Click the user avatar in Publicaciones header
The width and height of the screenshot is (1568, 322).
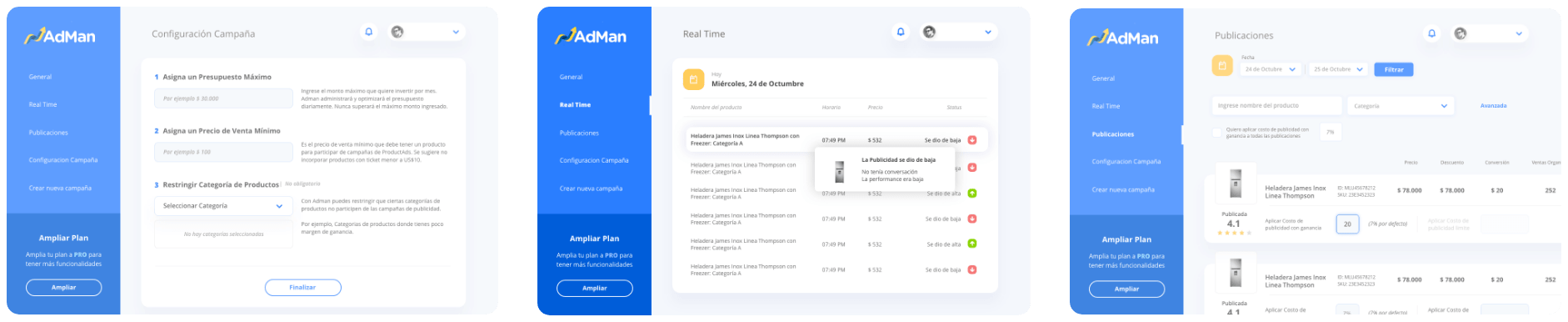coord(1461,33)
